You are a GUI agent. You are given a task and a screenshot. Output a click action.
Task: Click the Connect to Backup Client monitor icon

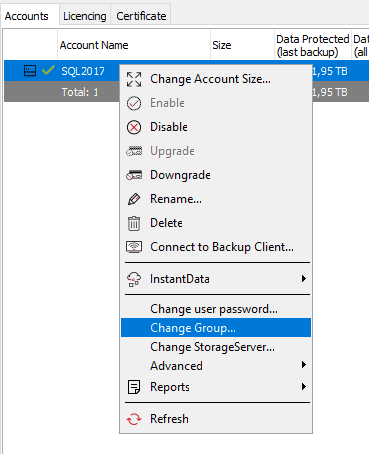click(x=134, y=247)
